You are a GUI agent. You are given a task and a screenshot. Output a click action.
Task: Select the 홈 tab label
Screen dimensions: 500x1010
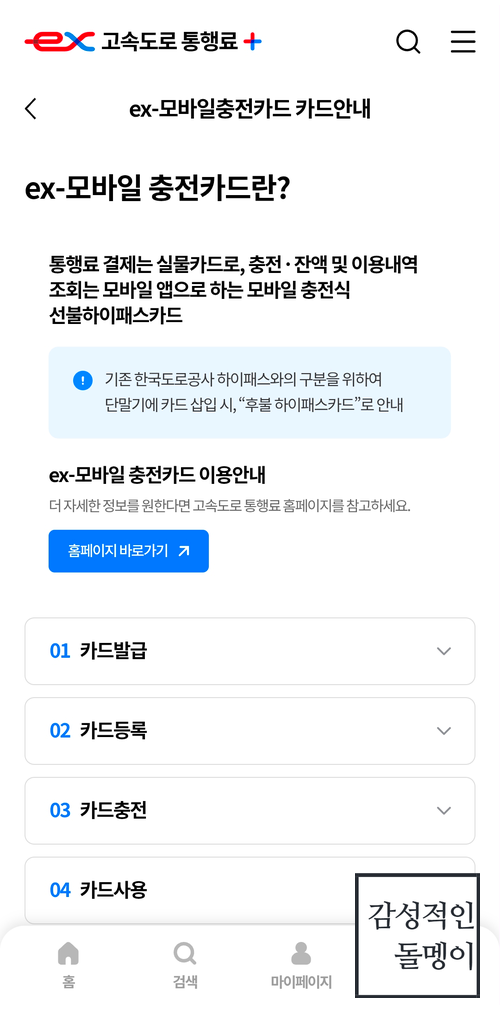(68, 982)
